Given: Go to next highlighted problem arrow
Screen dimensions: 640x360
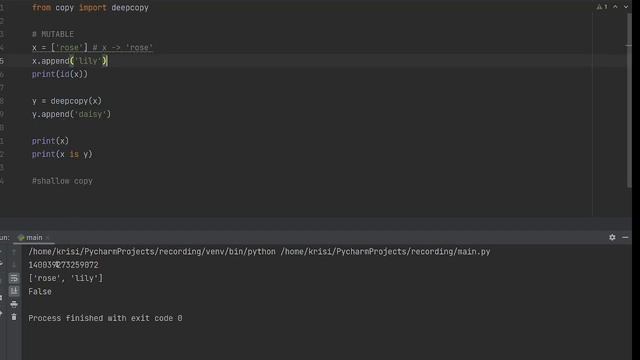Looking at the screenshot, I should tap(626, 7).
